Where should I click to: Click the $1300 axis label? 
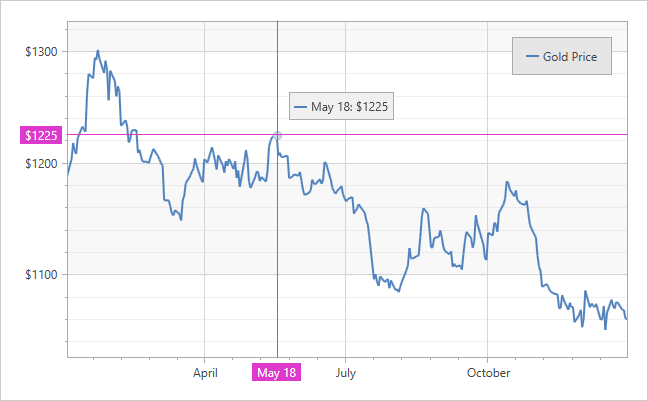(x=42, y=51)
